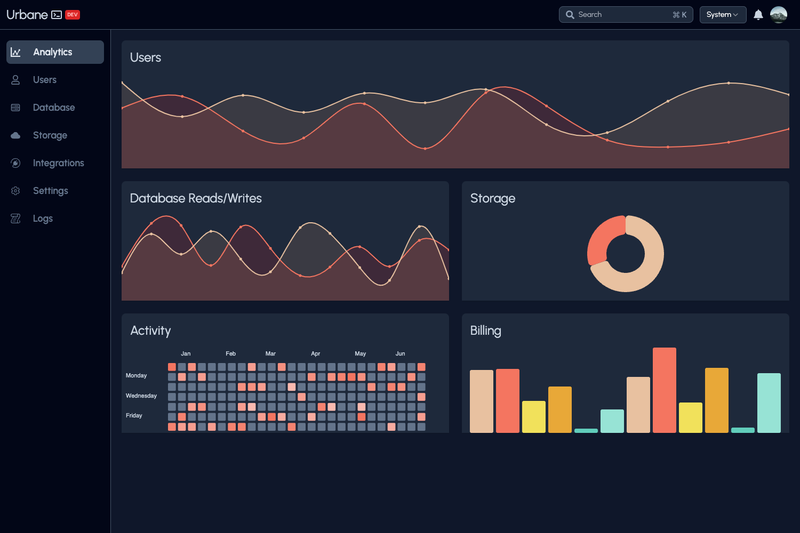Image resolution: width=800 pixels, height=533 pixels.
Task: Open Integrations from the sidebar
Action: click(55, 163)
